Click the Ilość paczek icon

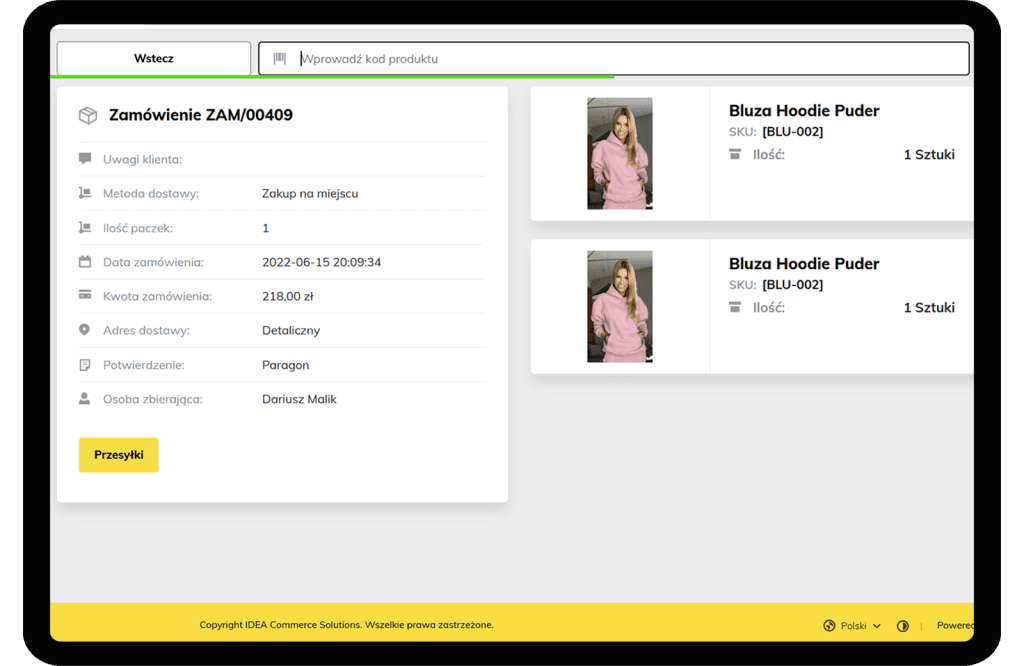[x=85, y=228]
